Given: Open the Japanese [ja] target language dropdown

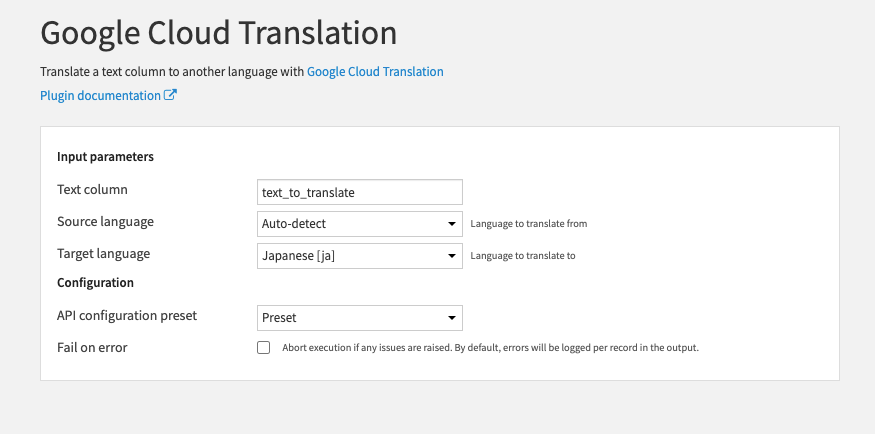Looking at the screenshot, I should (x=360, y=256).
